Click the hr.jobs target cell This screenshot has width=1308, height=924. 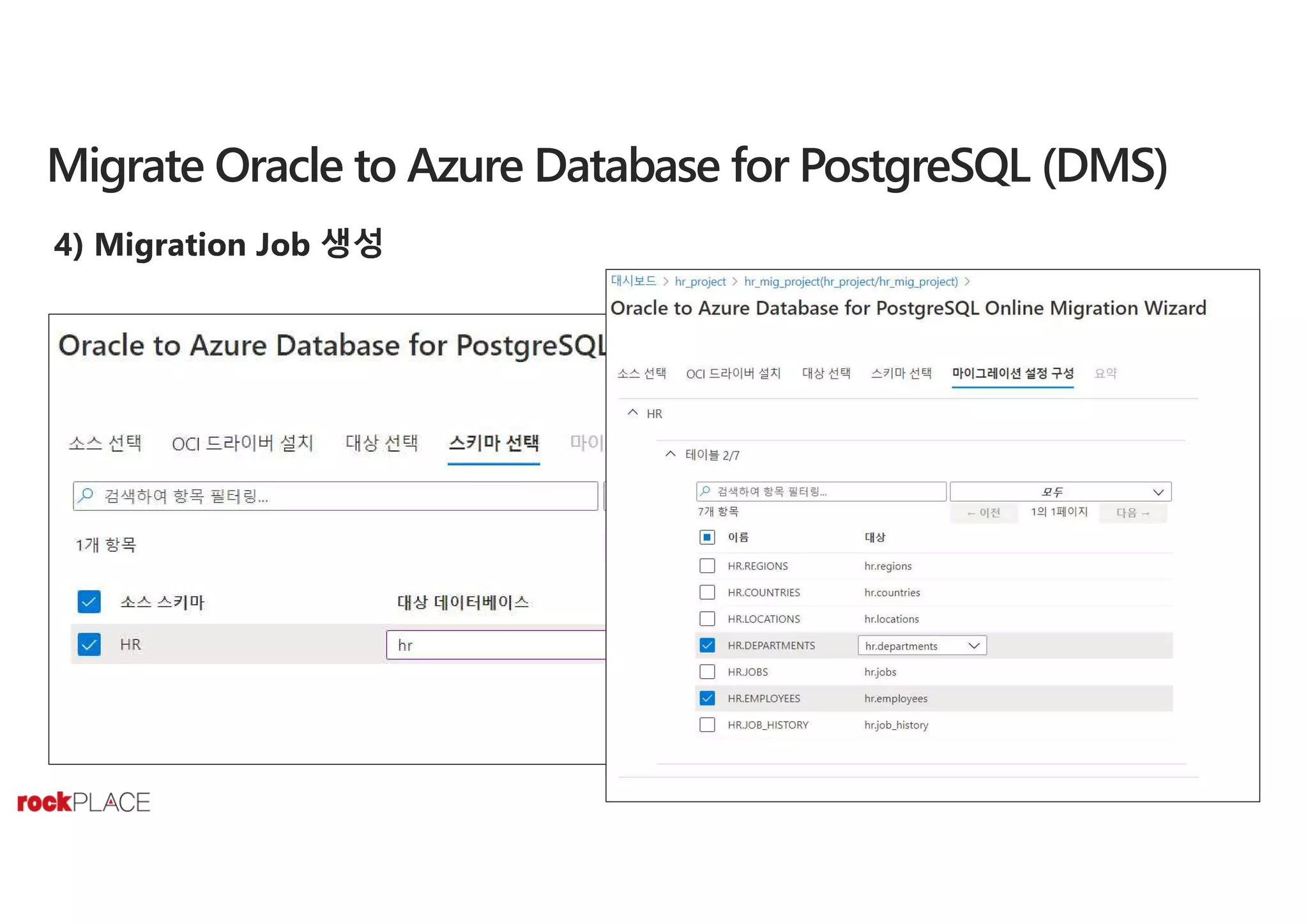(x=880, y=672)
